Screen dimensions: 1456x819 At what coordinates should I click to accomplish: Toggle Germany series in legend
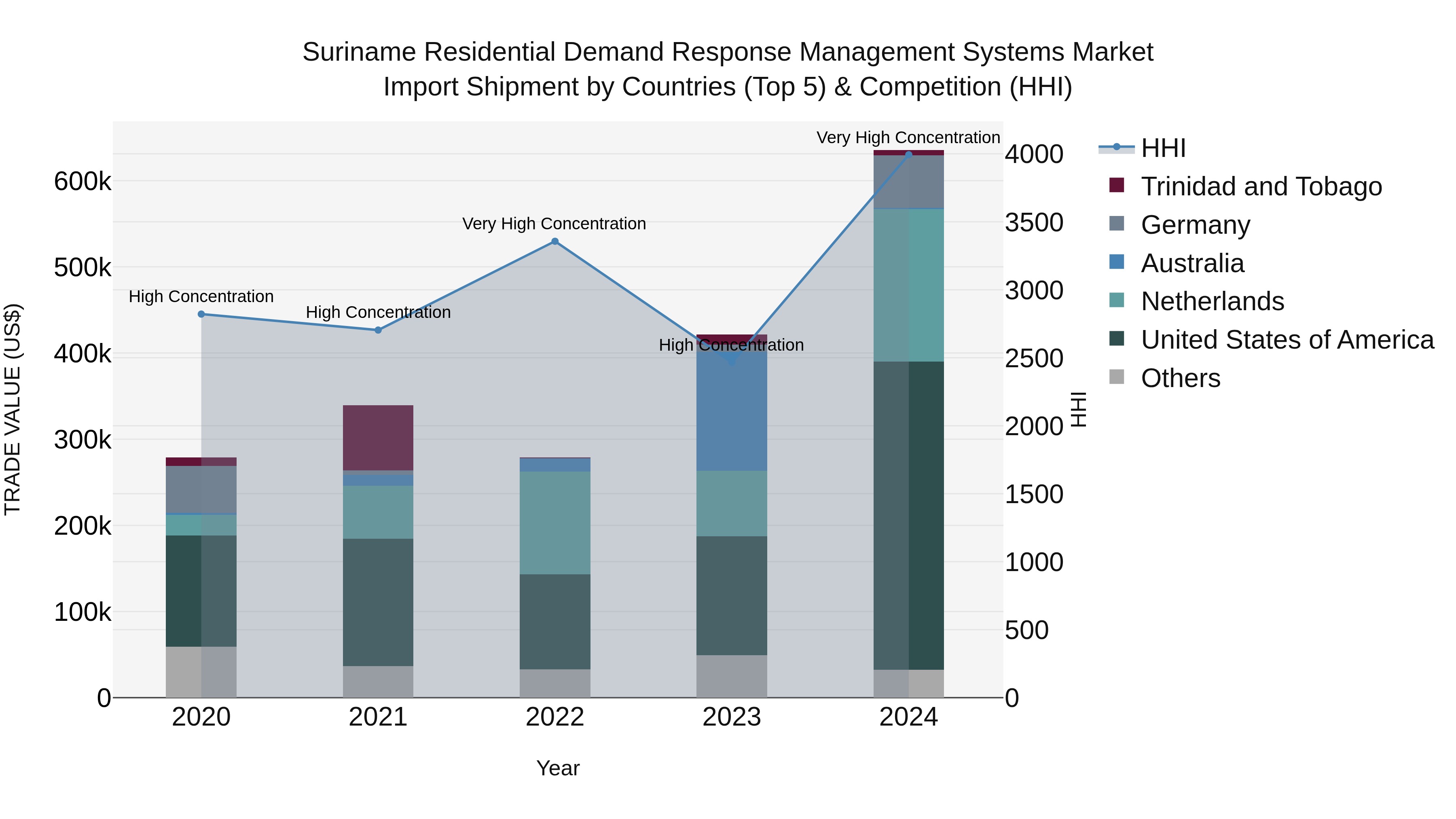click(x=1179, y=224)
